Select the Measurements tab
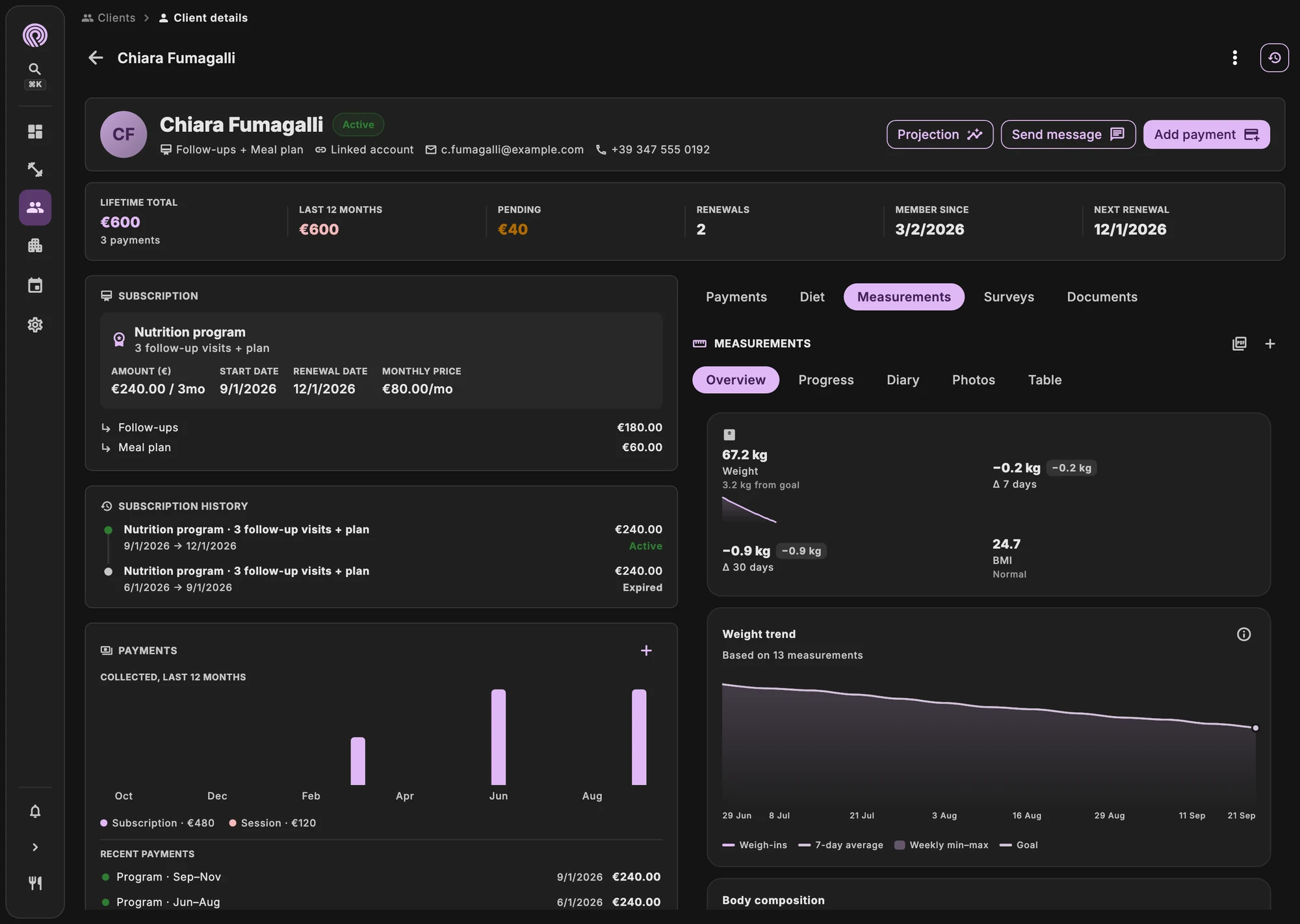Viewport: 1300px width, 924px height. click(x=904, y=297)
